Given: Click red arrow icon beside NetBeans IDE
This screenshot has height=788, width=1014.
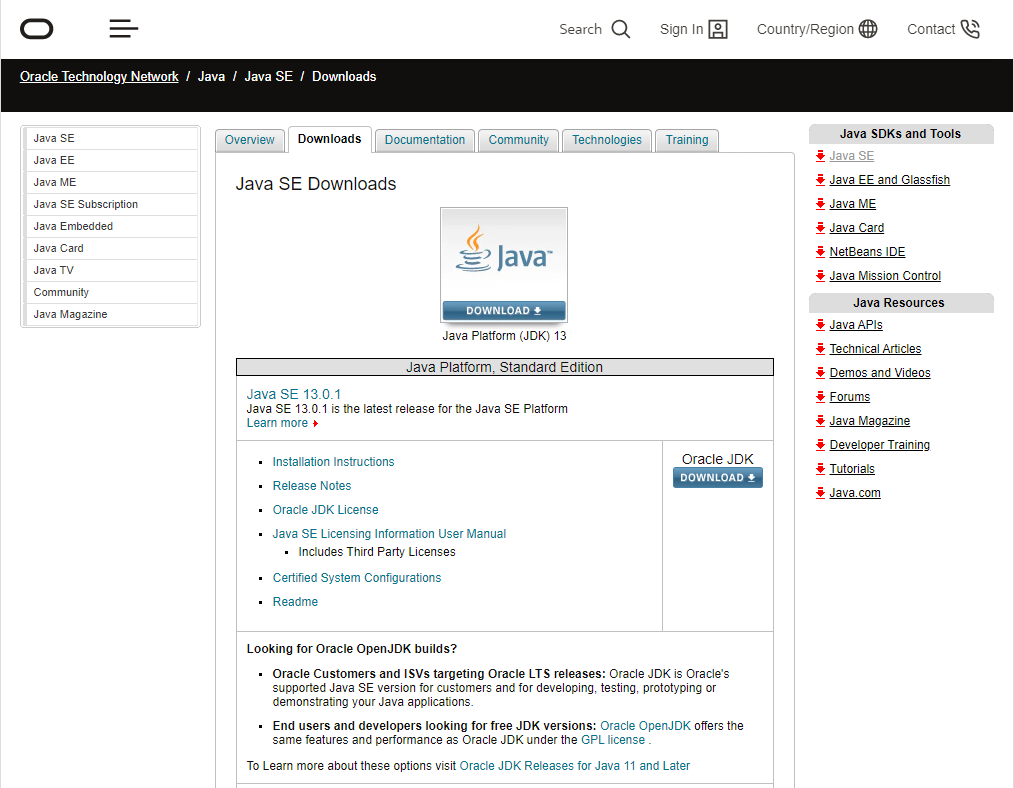Looking at the screenshot, I should (820, 251).
